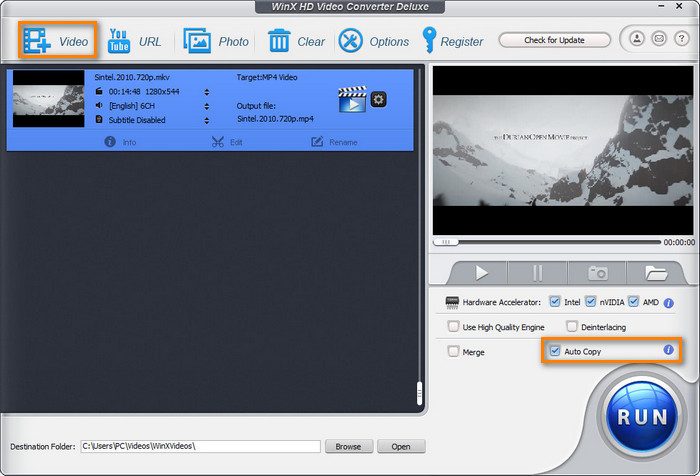
Task: Toggle the Intel hardware accelerator checkbox
Action: (554, 302)
